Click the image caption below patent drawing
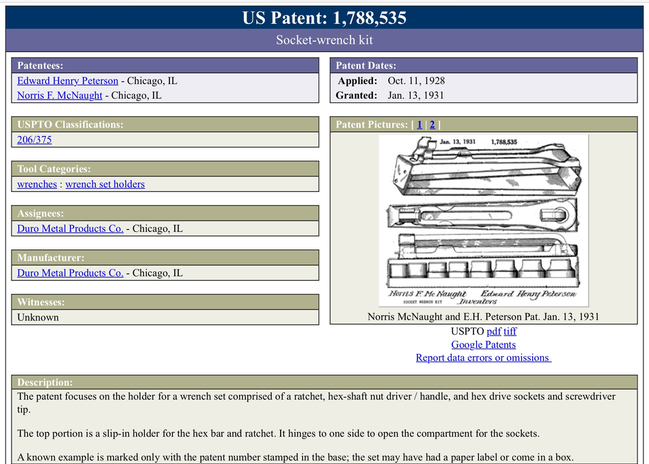The width and height of the screenshot is (649, 464). (483, 316)
